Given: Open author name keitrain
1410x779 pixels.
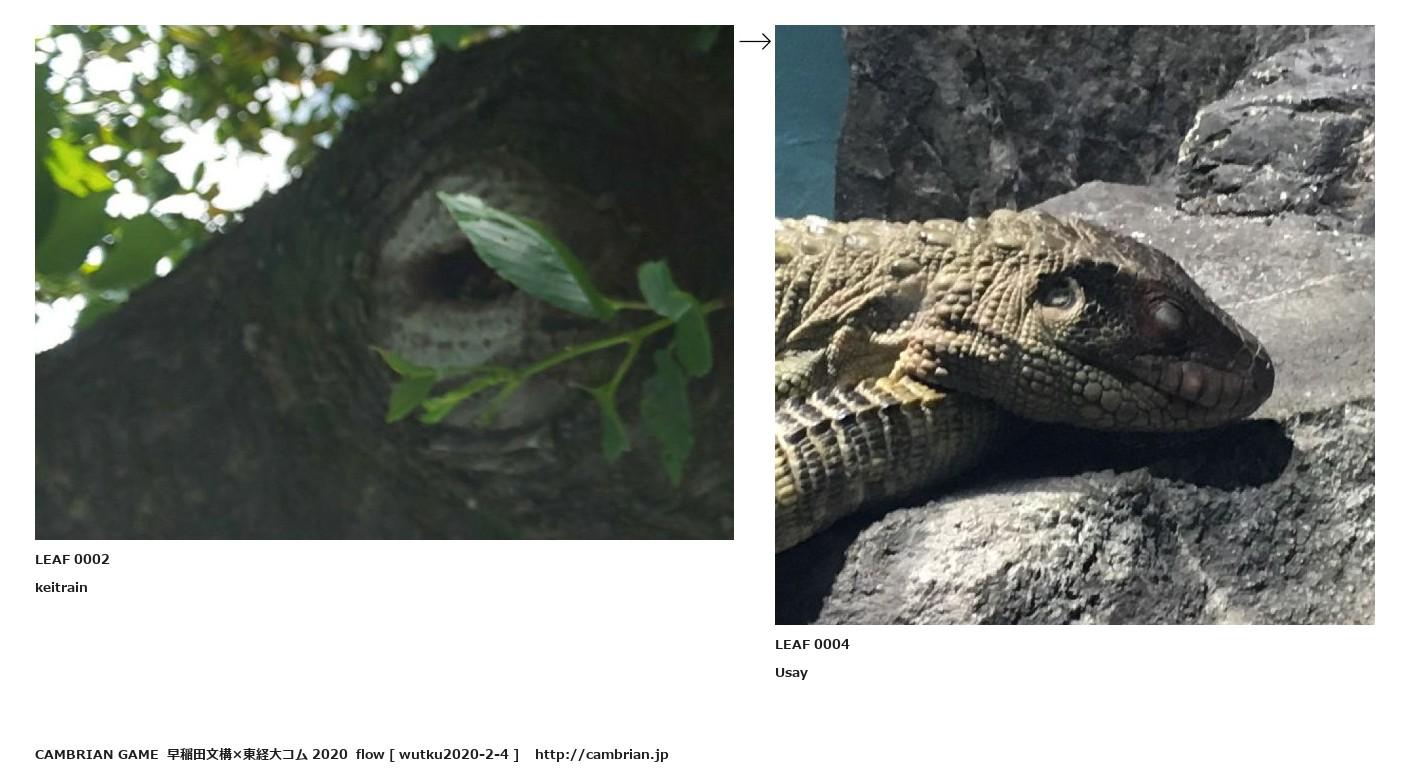Looking at the screenshot, I should [61, 587].
